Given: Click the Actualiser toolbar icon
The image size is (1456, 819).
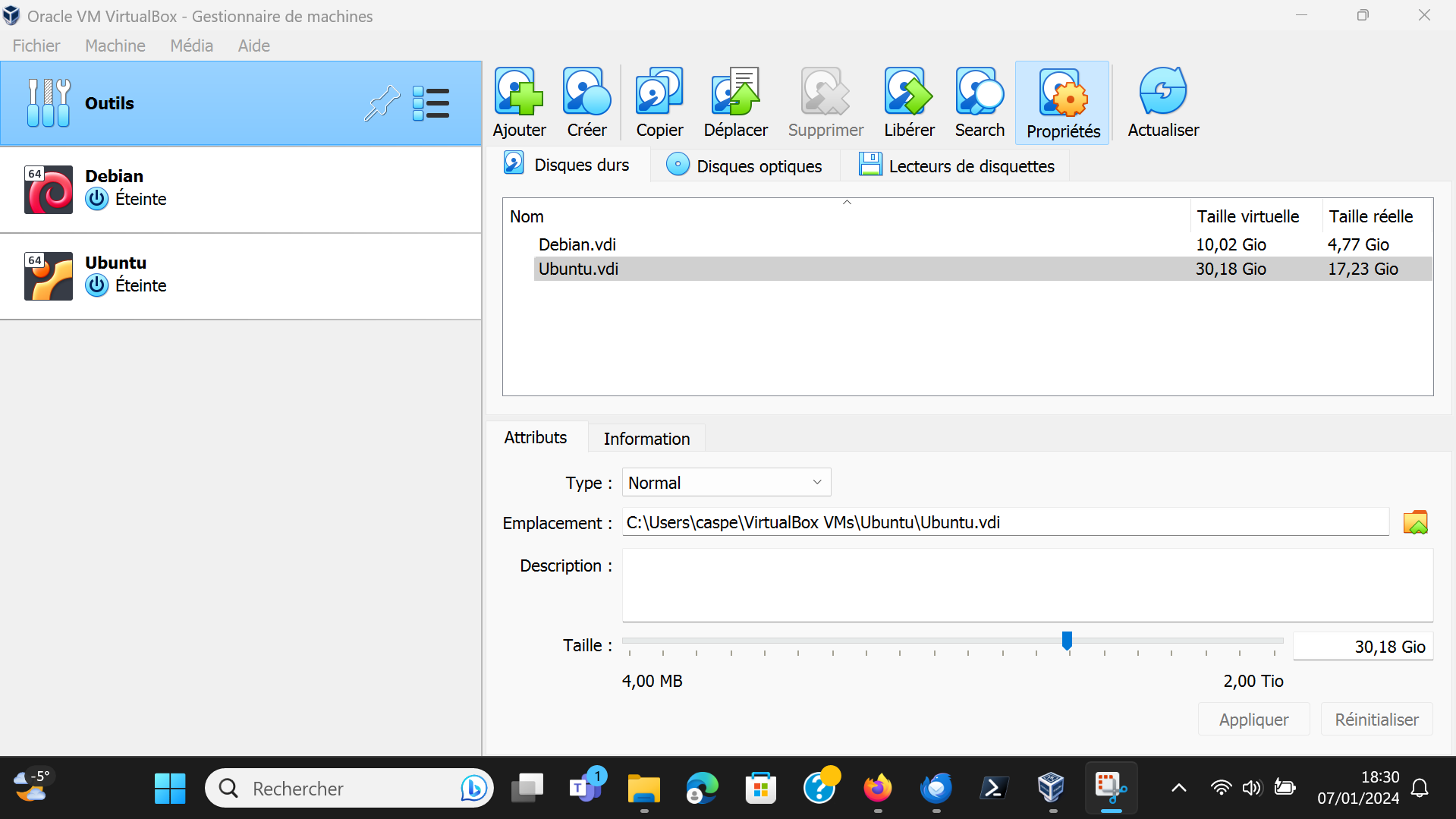Looking at the screenshot, I should pyautogui.click(x=1163, y=102).
